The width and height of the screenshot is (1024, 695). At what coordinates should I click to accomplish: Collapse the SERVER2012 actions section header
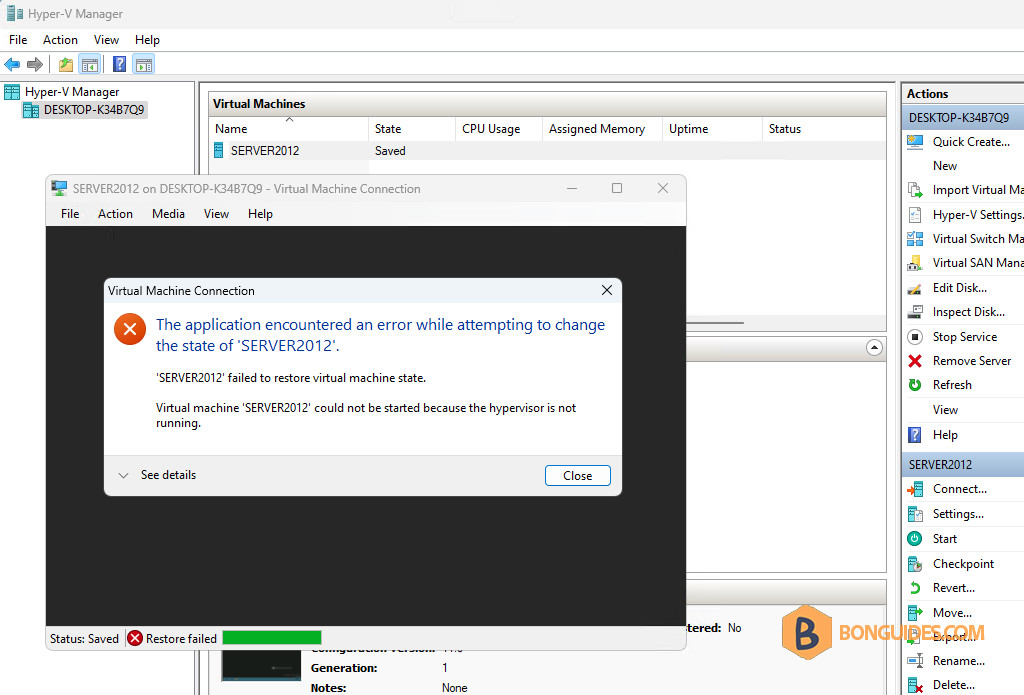pos(963,465)
